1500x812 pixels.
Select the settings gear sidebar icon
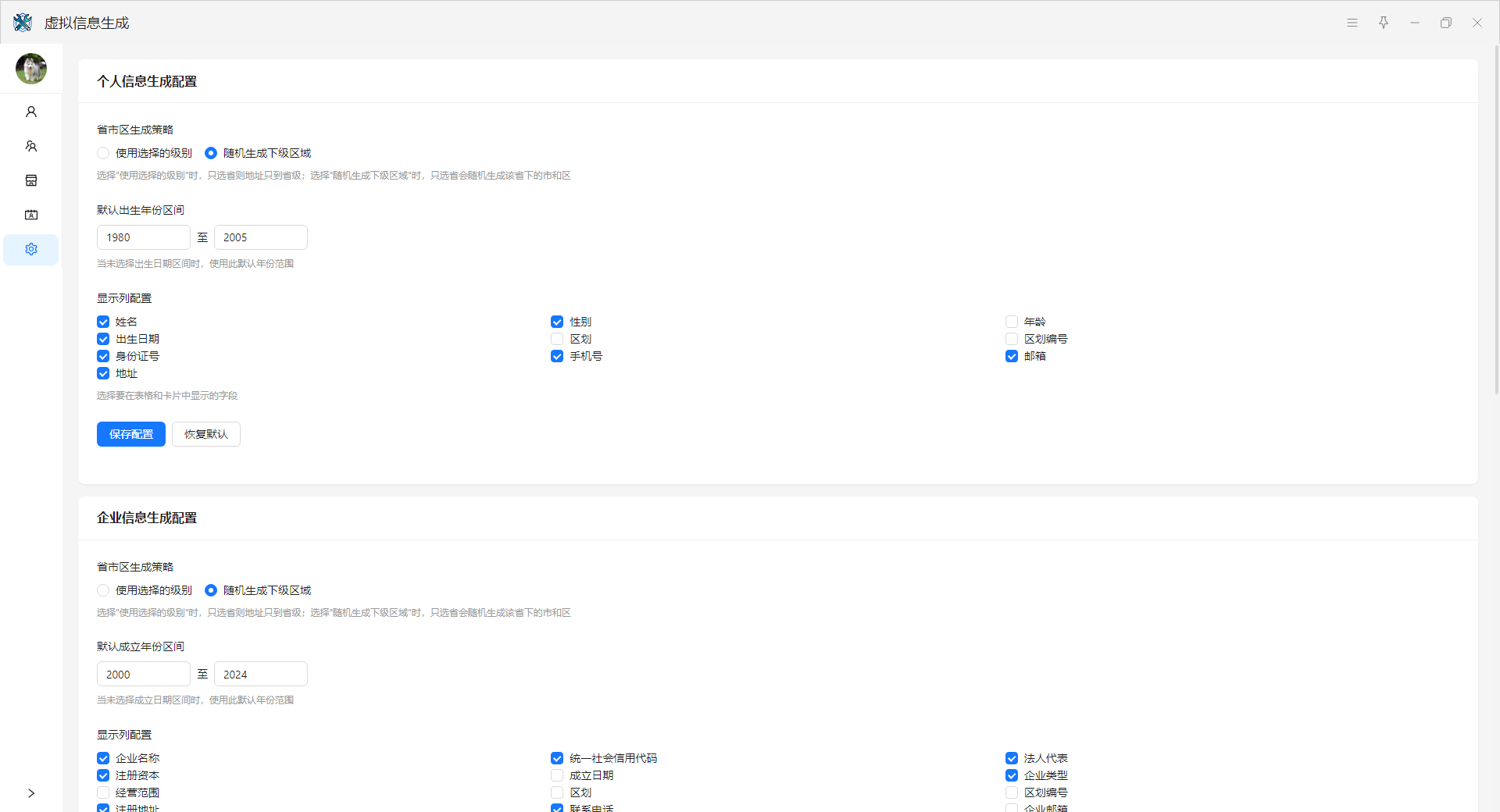click(31, 249)
